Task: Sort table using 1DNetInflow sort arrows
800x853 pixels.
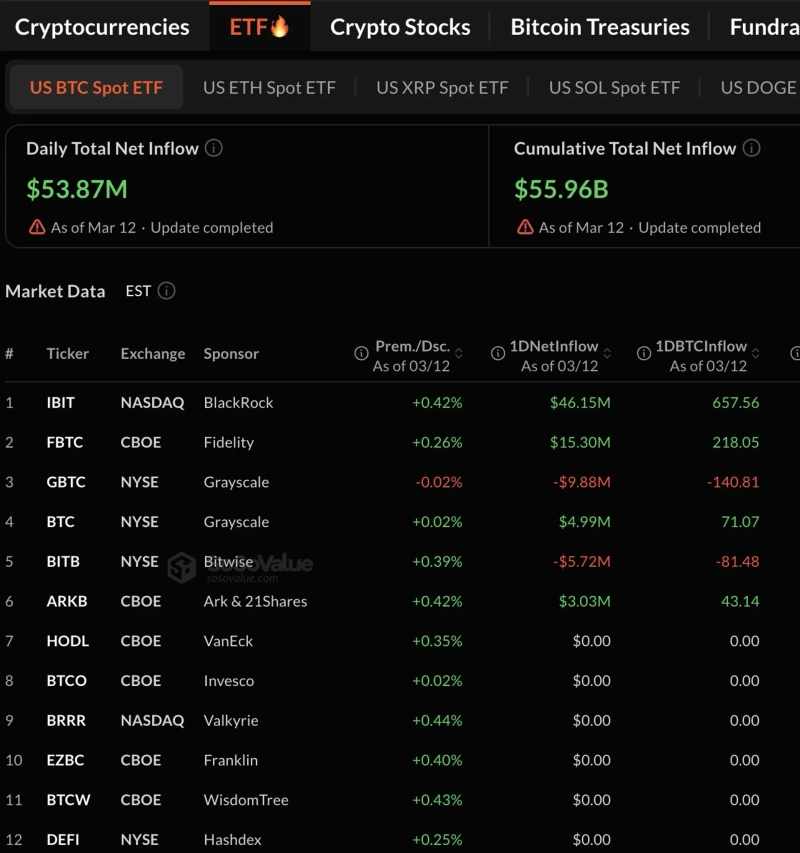Action: (x=608, y=354)
